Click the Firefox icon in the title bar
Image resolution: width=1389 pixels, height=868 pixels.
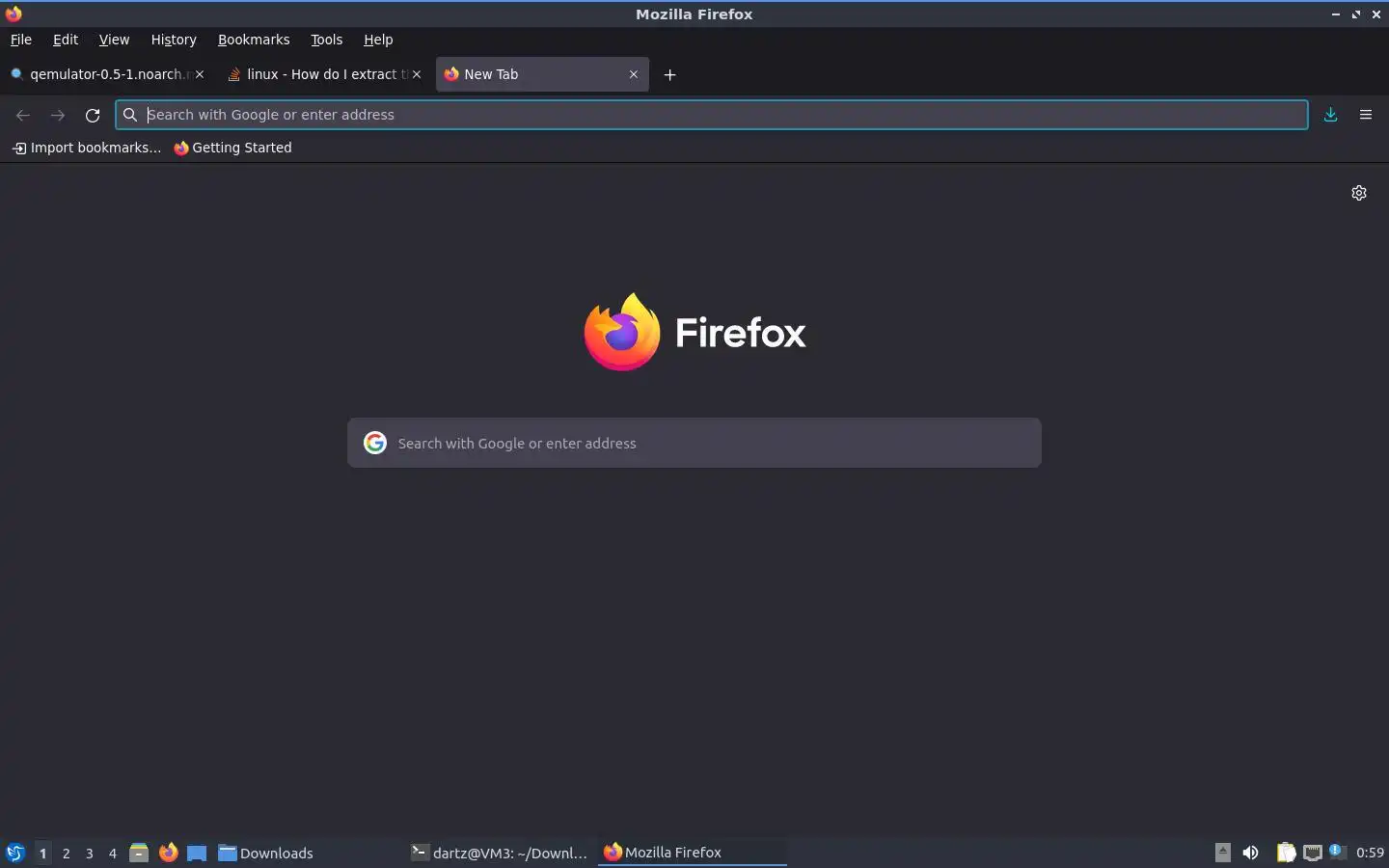tap(14, 14)
